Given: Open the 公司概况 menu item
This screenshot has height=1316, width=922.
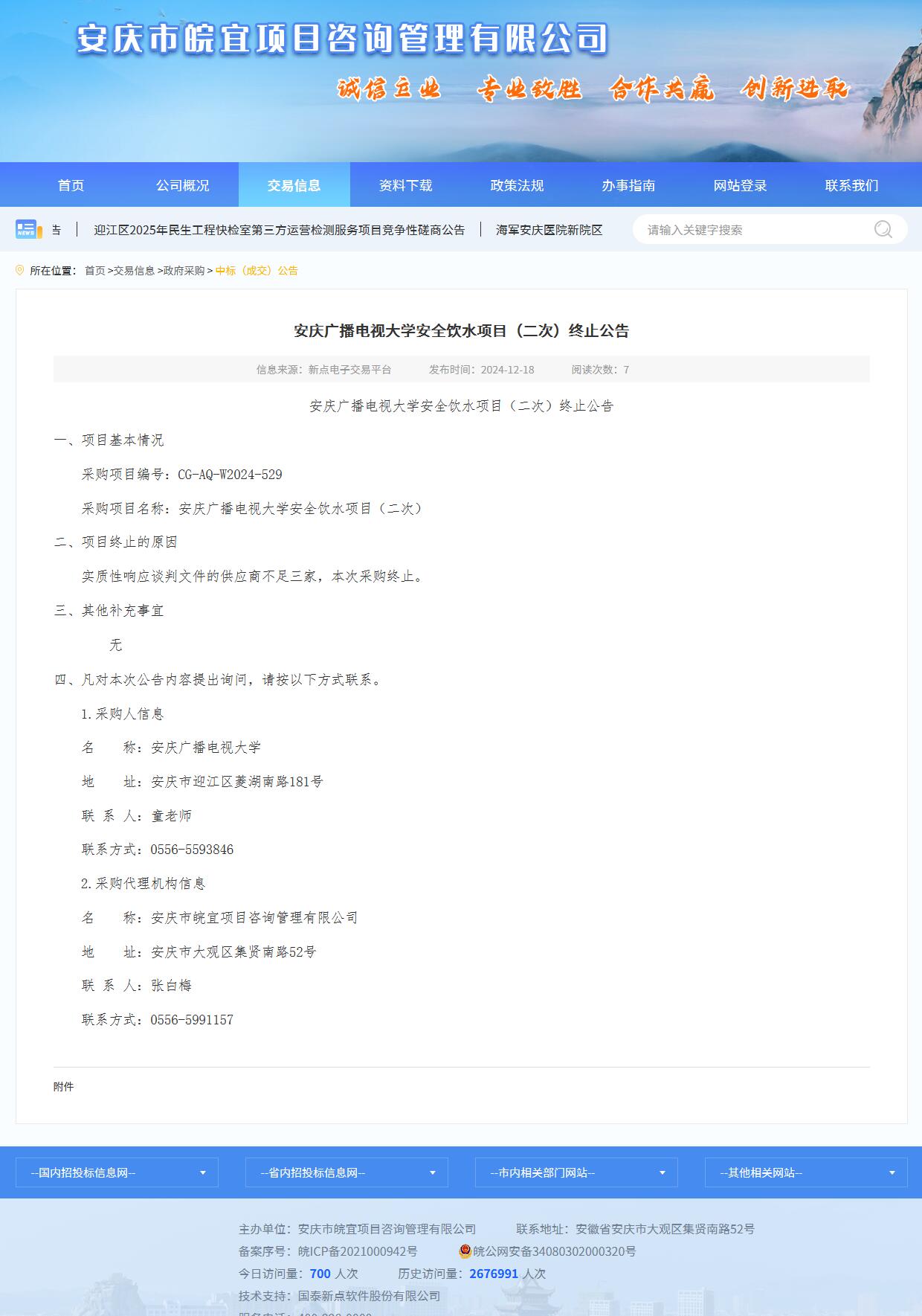Looking at the screenshot, I should click(x=183, y=185).
